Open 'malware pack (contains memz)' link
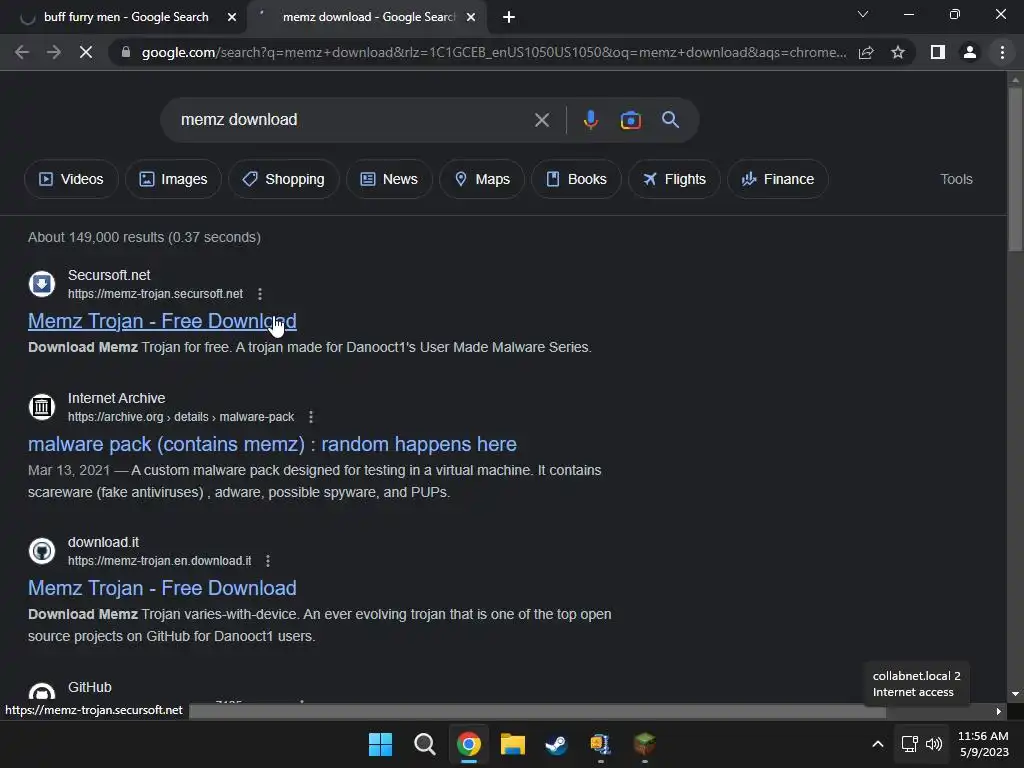This screenshot has width=1024, height=768. click(272, 444)
